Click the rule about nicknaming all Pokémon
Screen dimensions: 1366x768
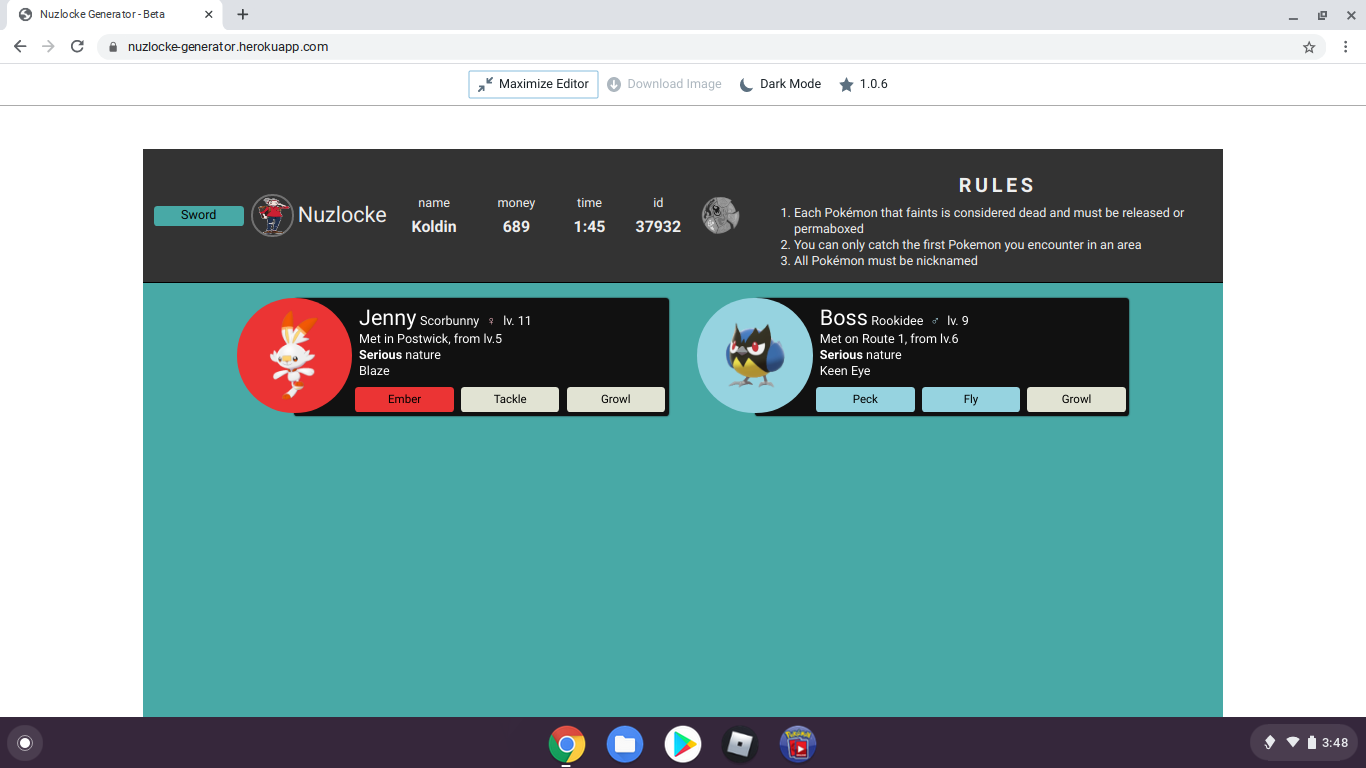(x=885, y=261)
